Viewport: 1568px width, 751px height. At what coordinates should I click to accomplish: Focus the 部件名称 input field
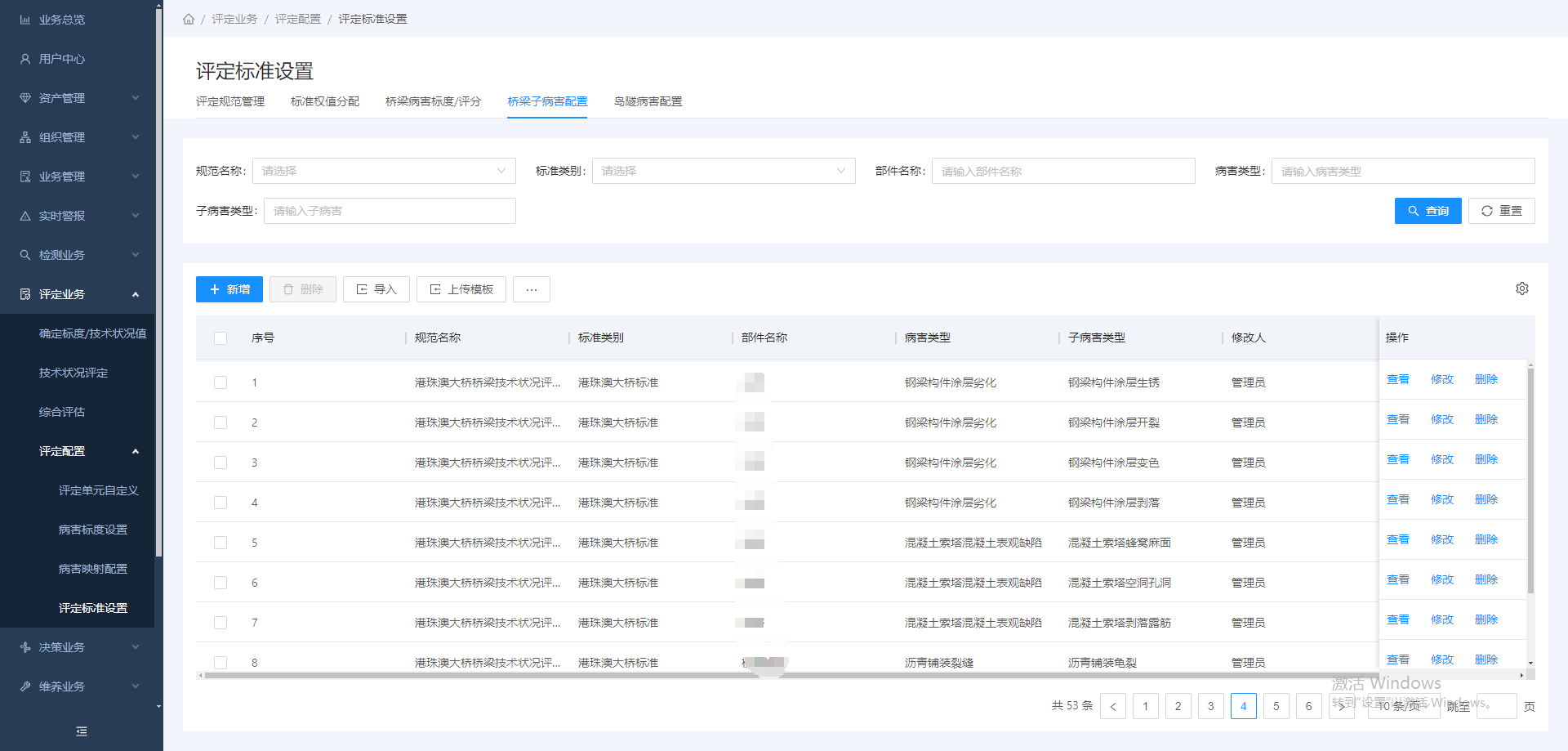(x=1063, y=171)
